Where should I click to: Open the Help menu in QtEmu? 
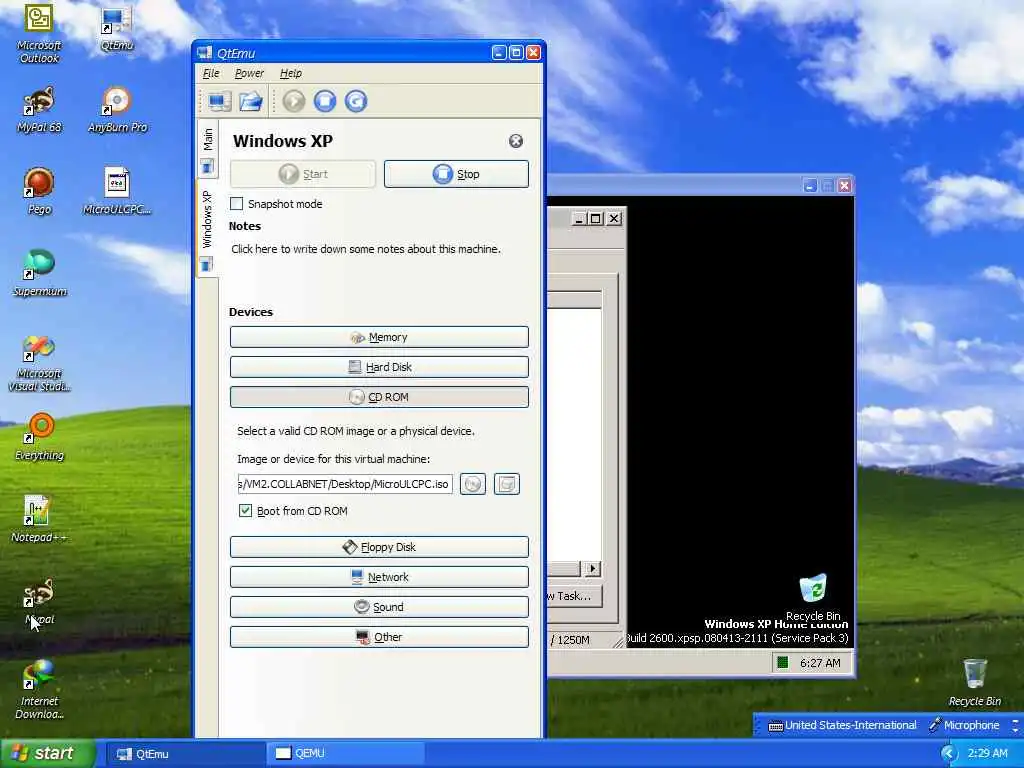291,73
